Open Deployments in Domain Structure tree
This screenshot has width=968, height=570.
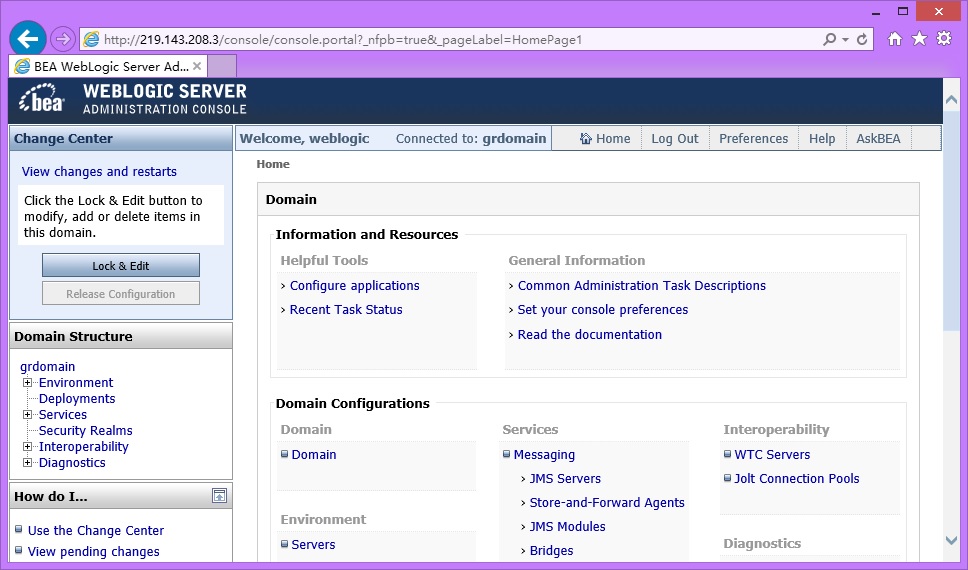click(77, 399)
